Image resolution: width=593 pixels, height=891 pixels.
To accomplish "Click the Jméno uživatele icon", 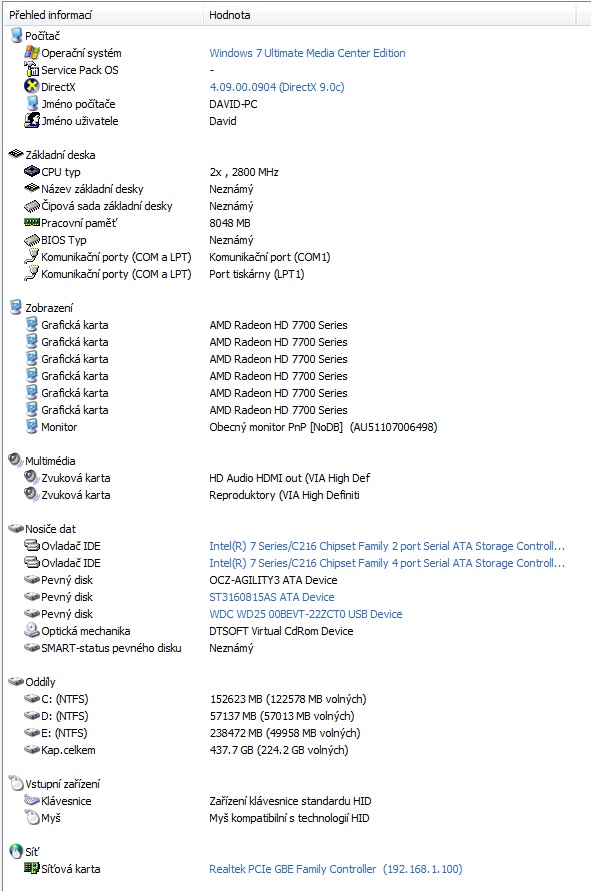I will [32, 120].
